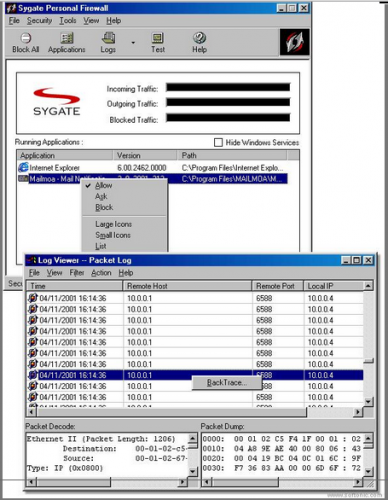
Task: Select List in the context menu
Action: 101,246
